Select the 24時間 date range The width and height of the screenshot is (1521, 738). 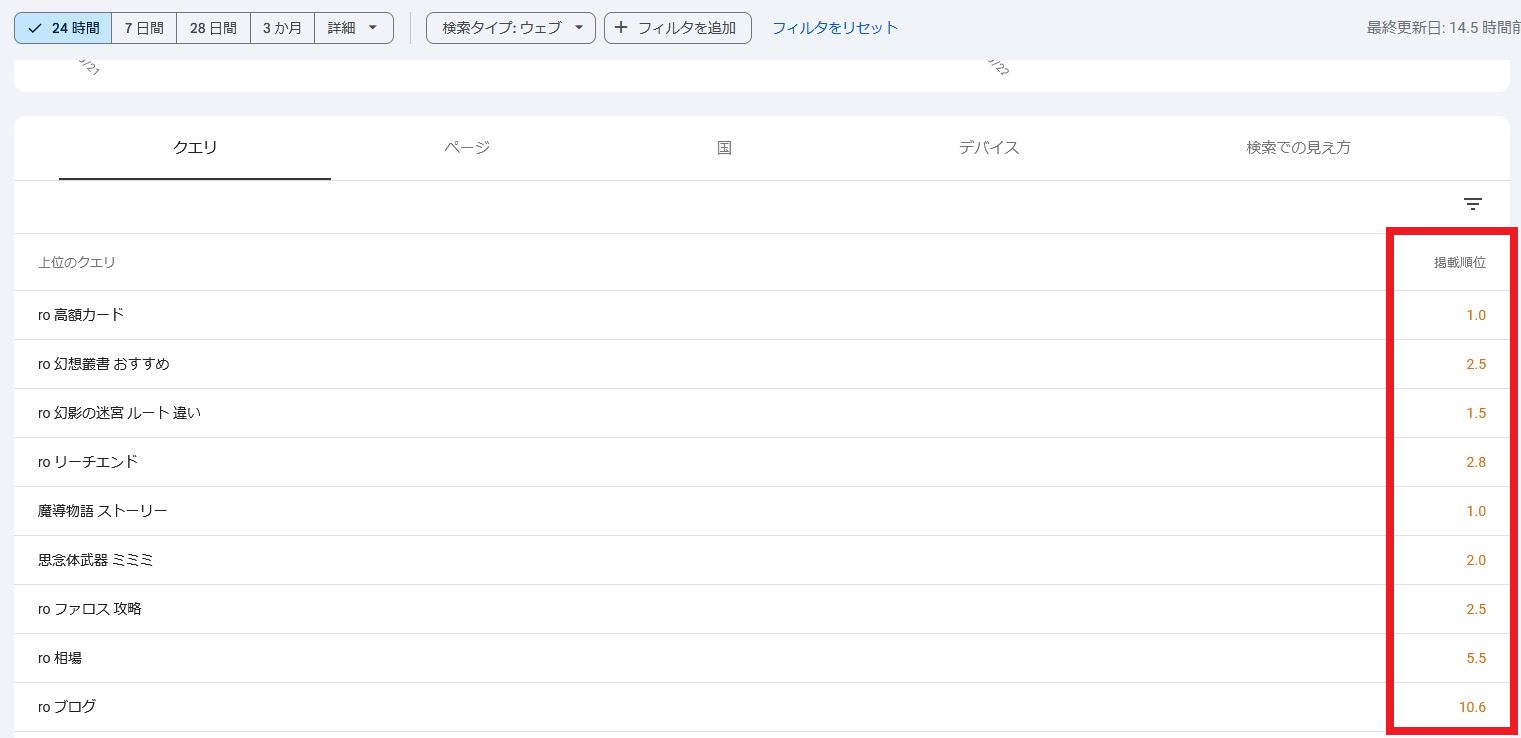[63, 28]
